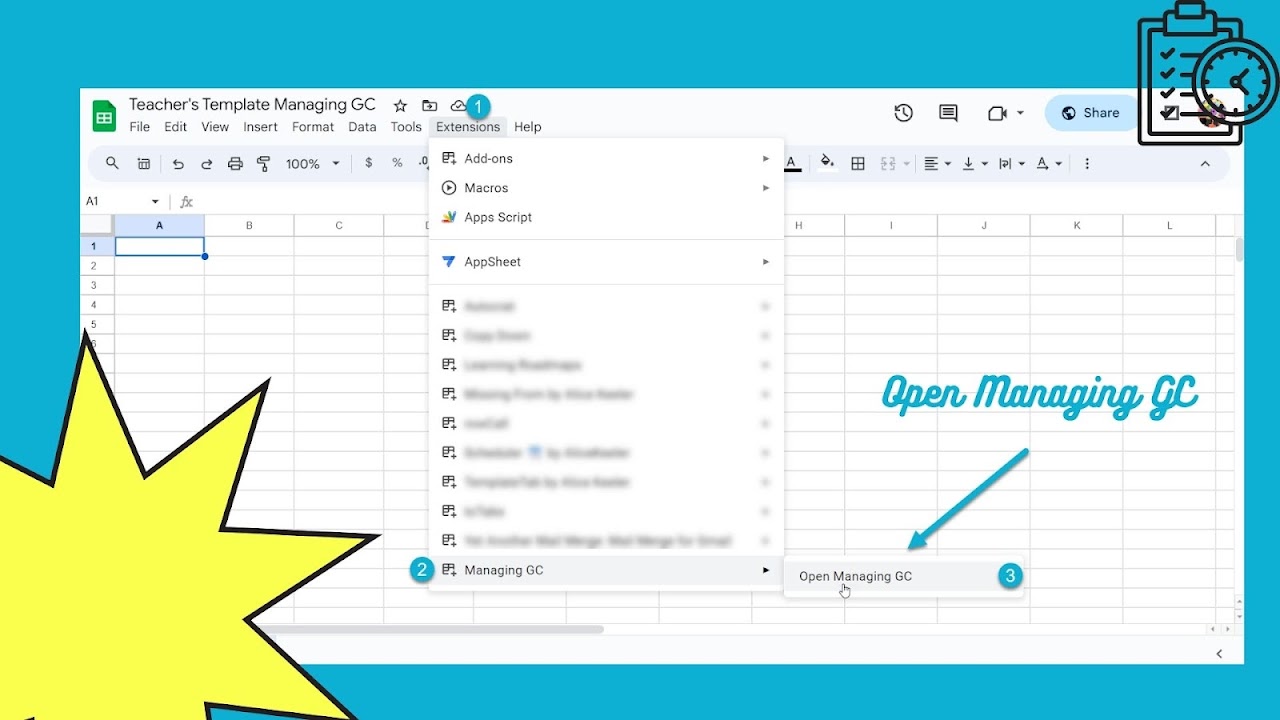This screenshot has height=720, width=1280.
Task: Select column B header
Action: pos(249,226)
